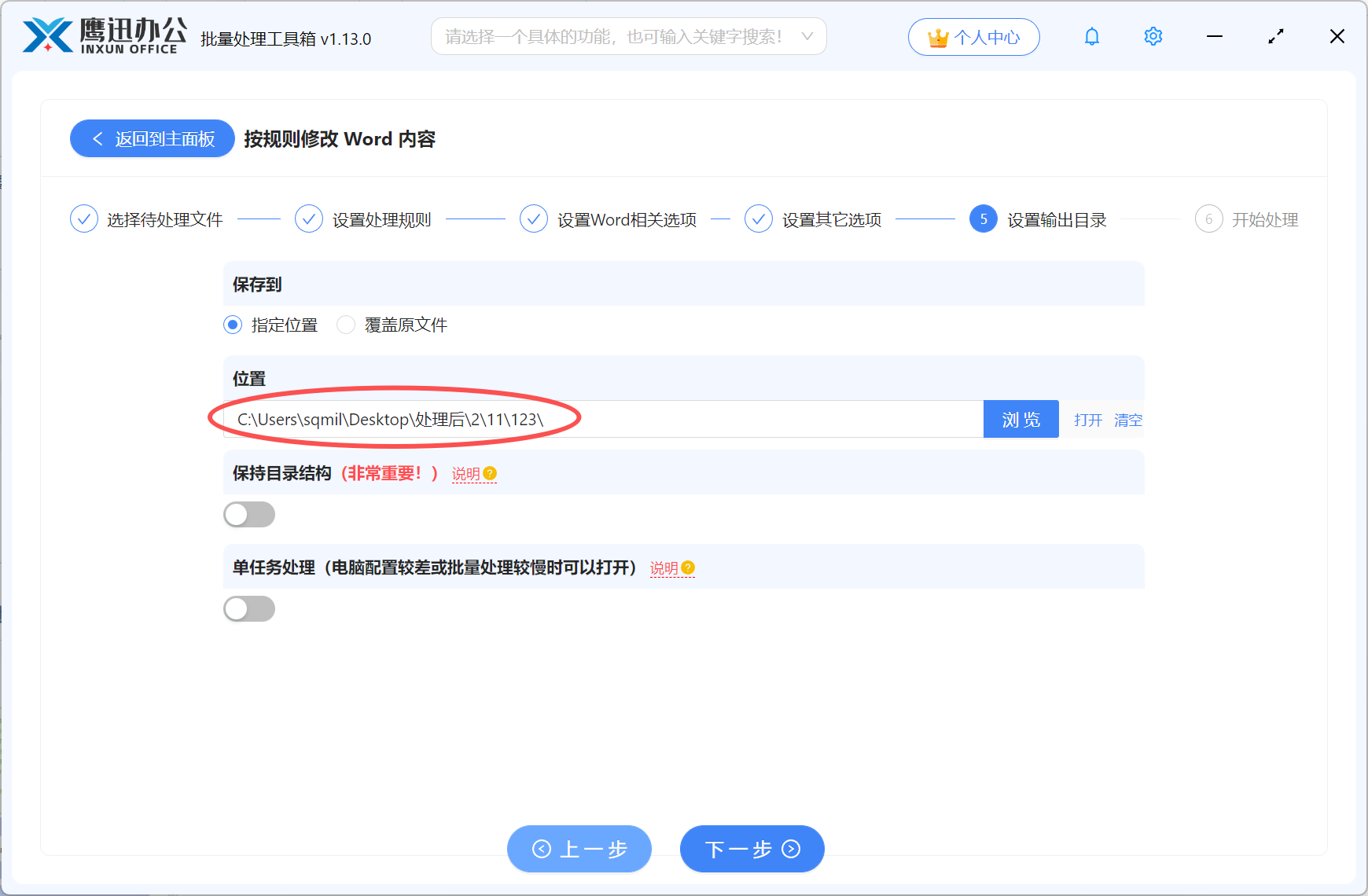Click the back arrow in 返回到主面板
Screen dimensions: 1368x896
(x=97, y=138)
